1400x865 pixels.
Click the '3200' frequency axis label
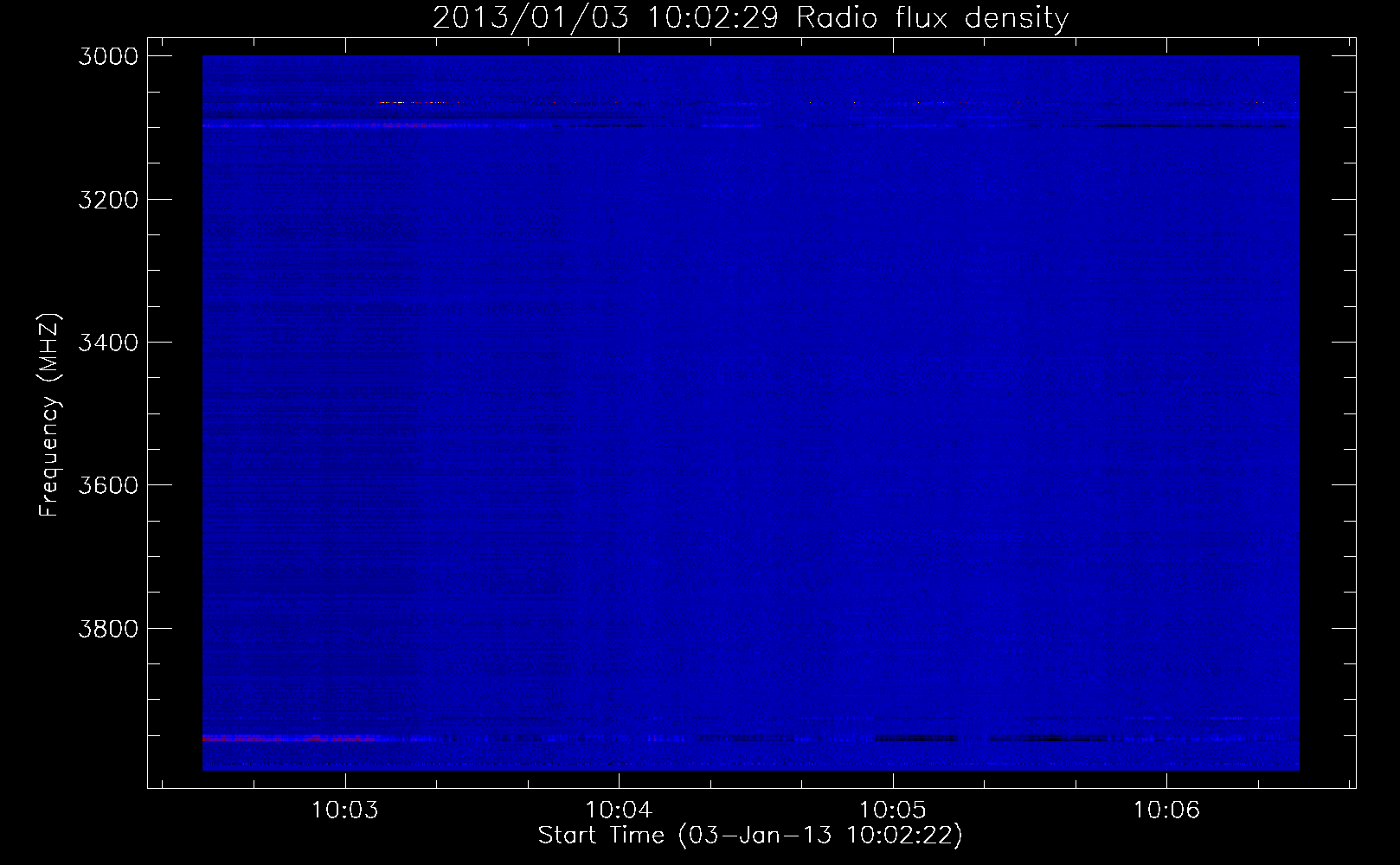coord(108,200)
